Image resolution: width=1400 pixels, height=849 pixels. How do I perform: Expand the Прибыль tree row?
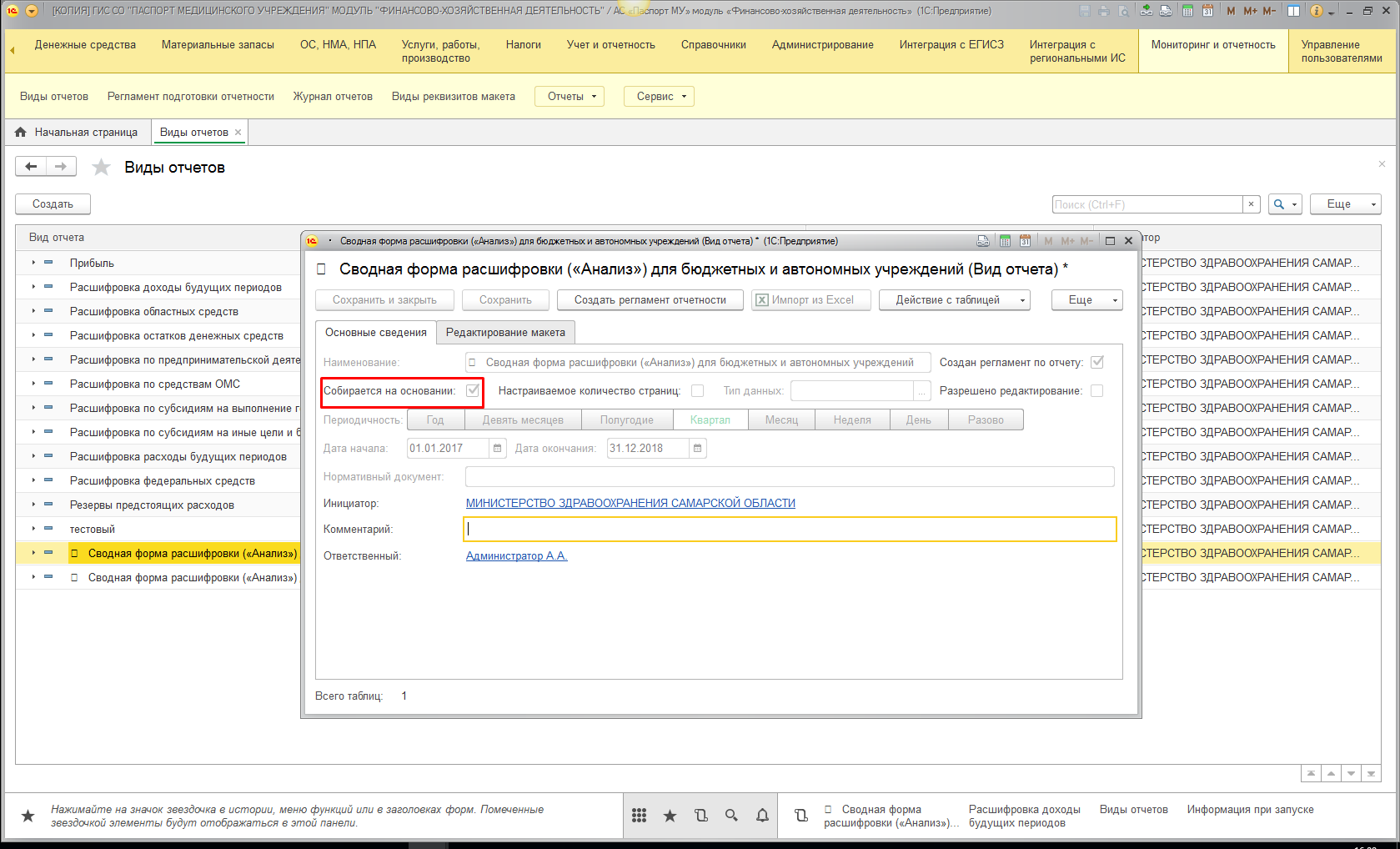pos(33,263)
